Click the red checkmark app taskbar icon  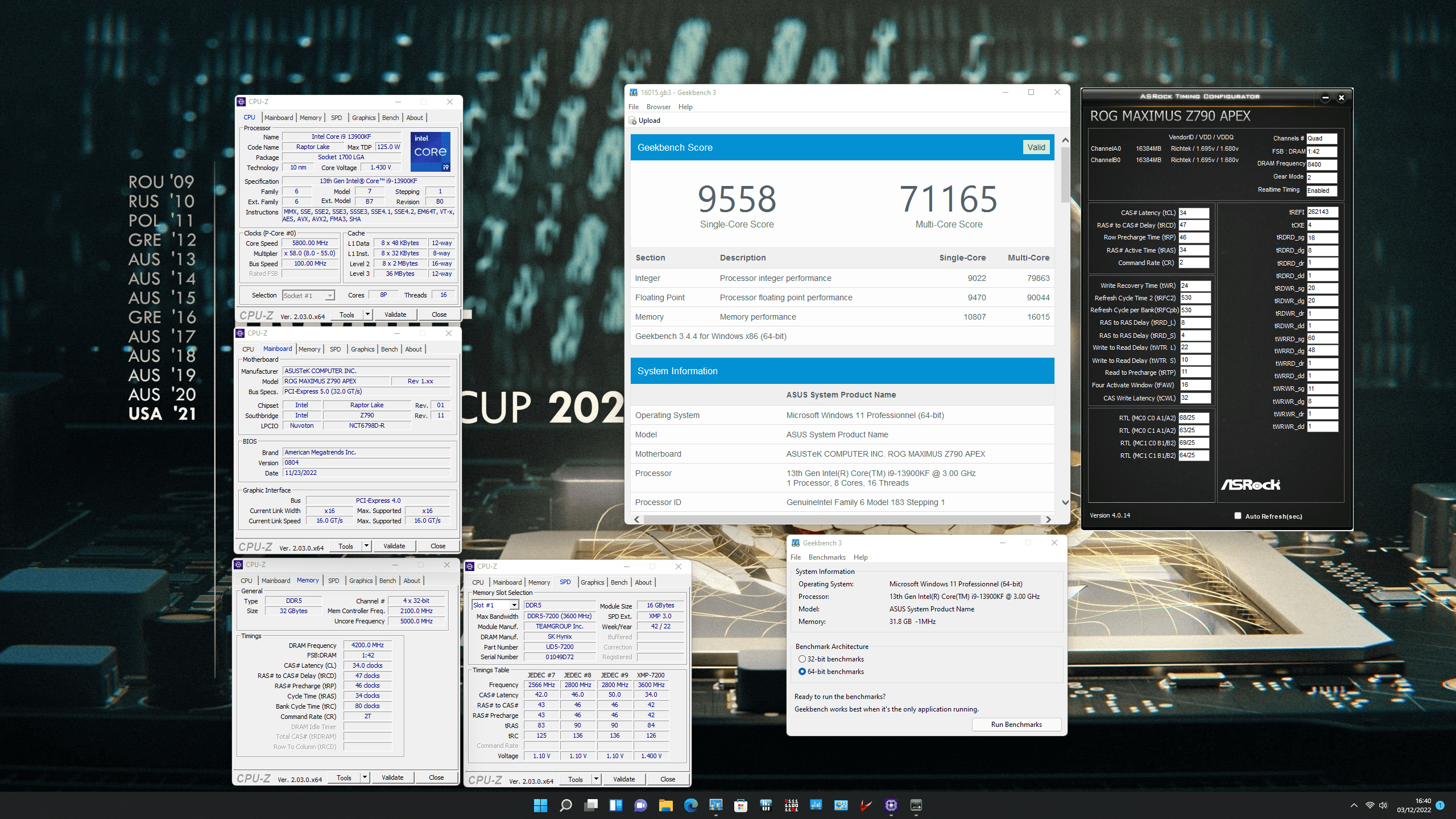pos(866,805)
